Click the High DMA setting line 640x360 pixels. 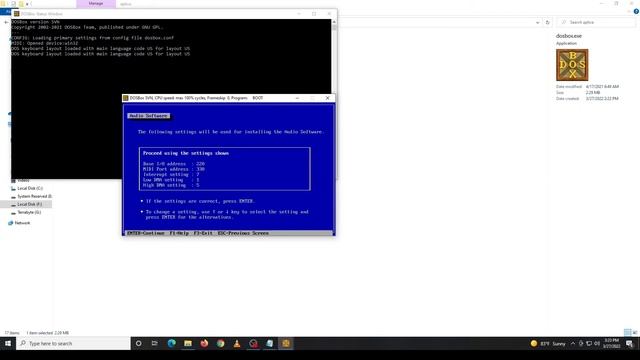tap(171, 185)
